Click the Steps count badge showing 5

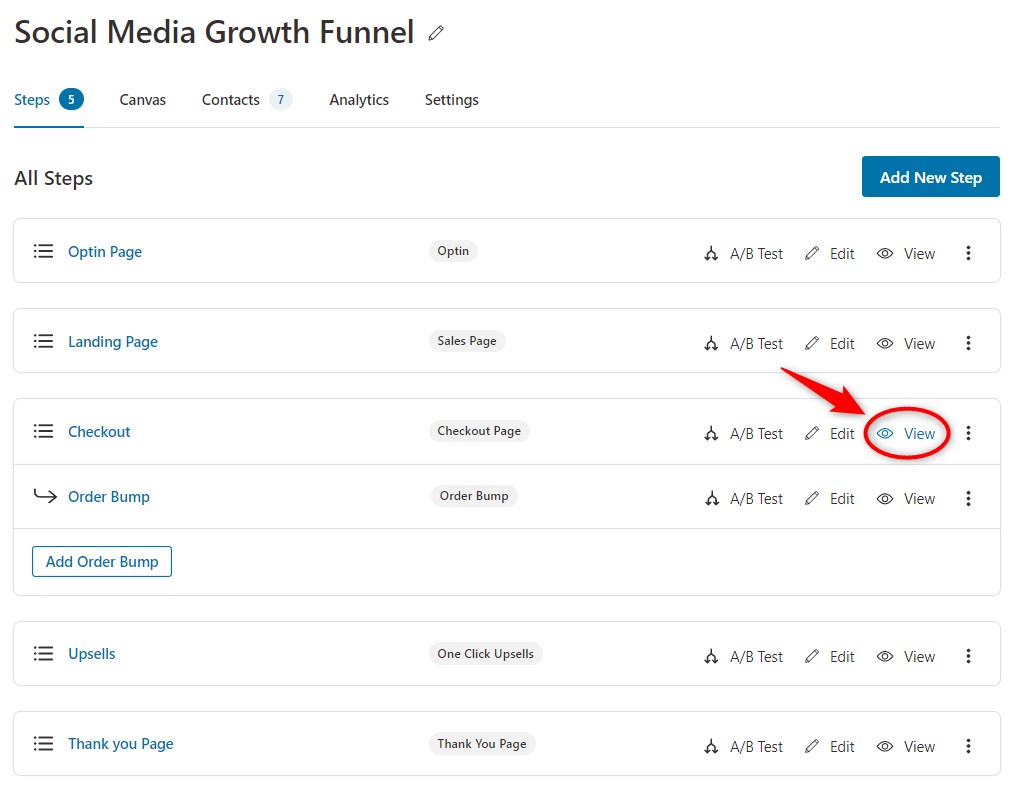[71, 100]
